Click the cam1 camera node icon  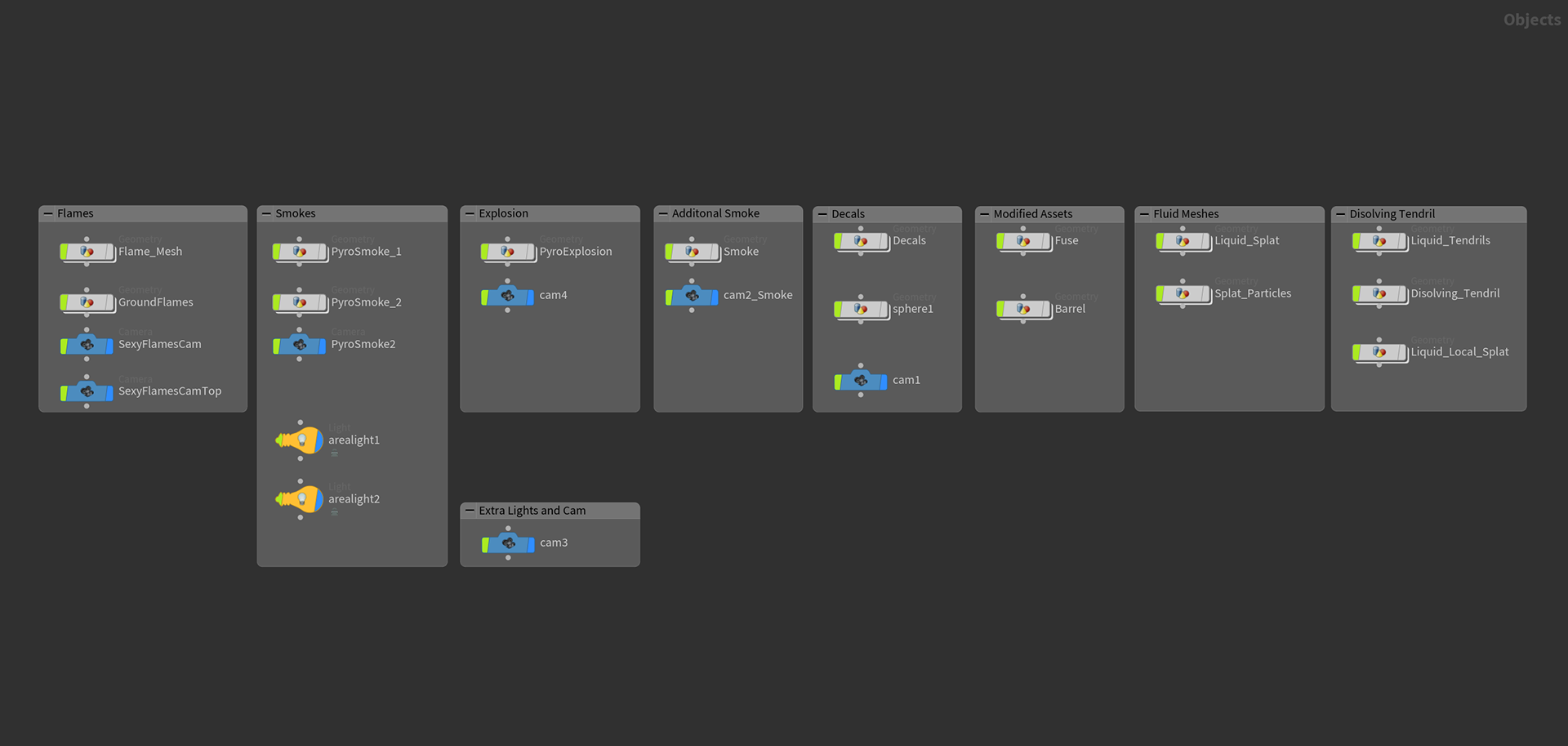(x=861, y=381)
